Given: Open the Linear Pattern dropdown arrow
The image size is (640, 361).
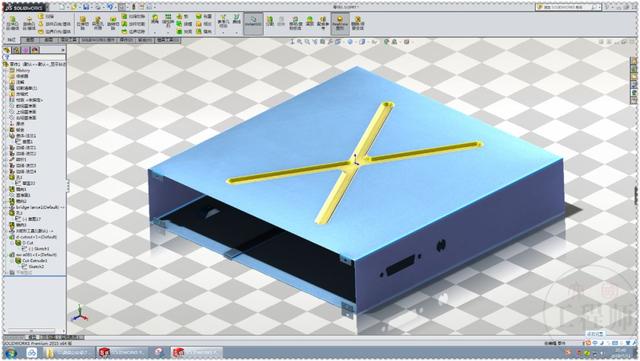Looking at the screenshot, I should point(168,32).
